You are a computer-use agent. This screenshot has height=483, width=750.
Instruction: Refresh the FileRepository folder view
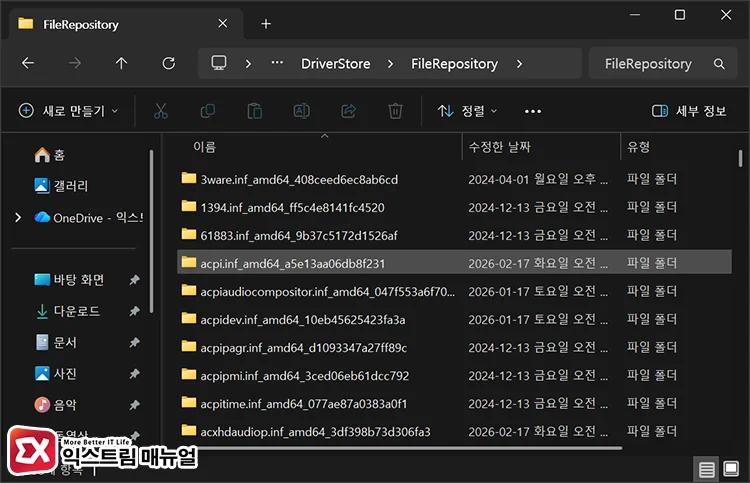point(168,63)
